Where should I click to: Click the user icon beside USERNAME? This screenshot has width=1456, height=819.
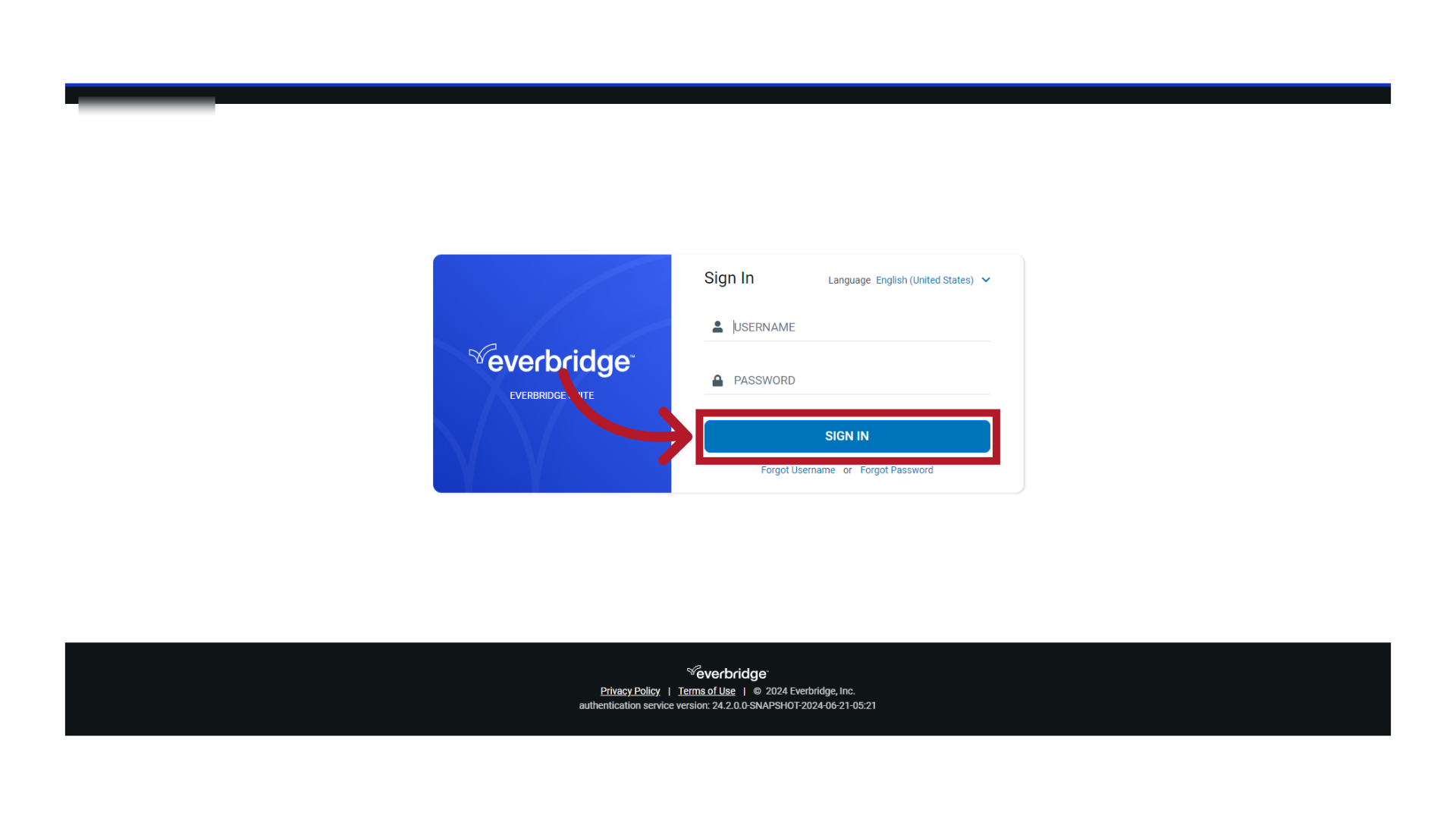(x=717, y=327)
